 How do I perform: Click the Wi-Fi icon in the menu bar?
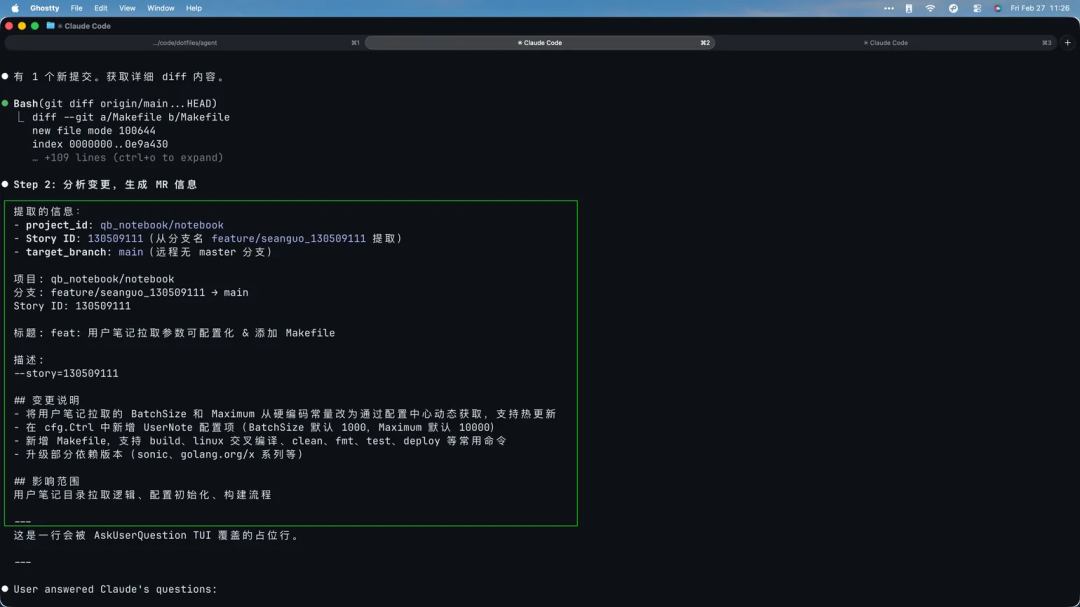930,8
